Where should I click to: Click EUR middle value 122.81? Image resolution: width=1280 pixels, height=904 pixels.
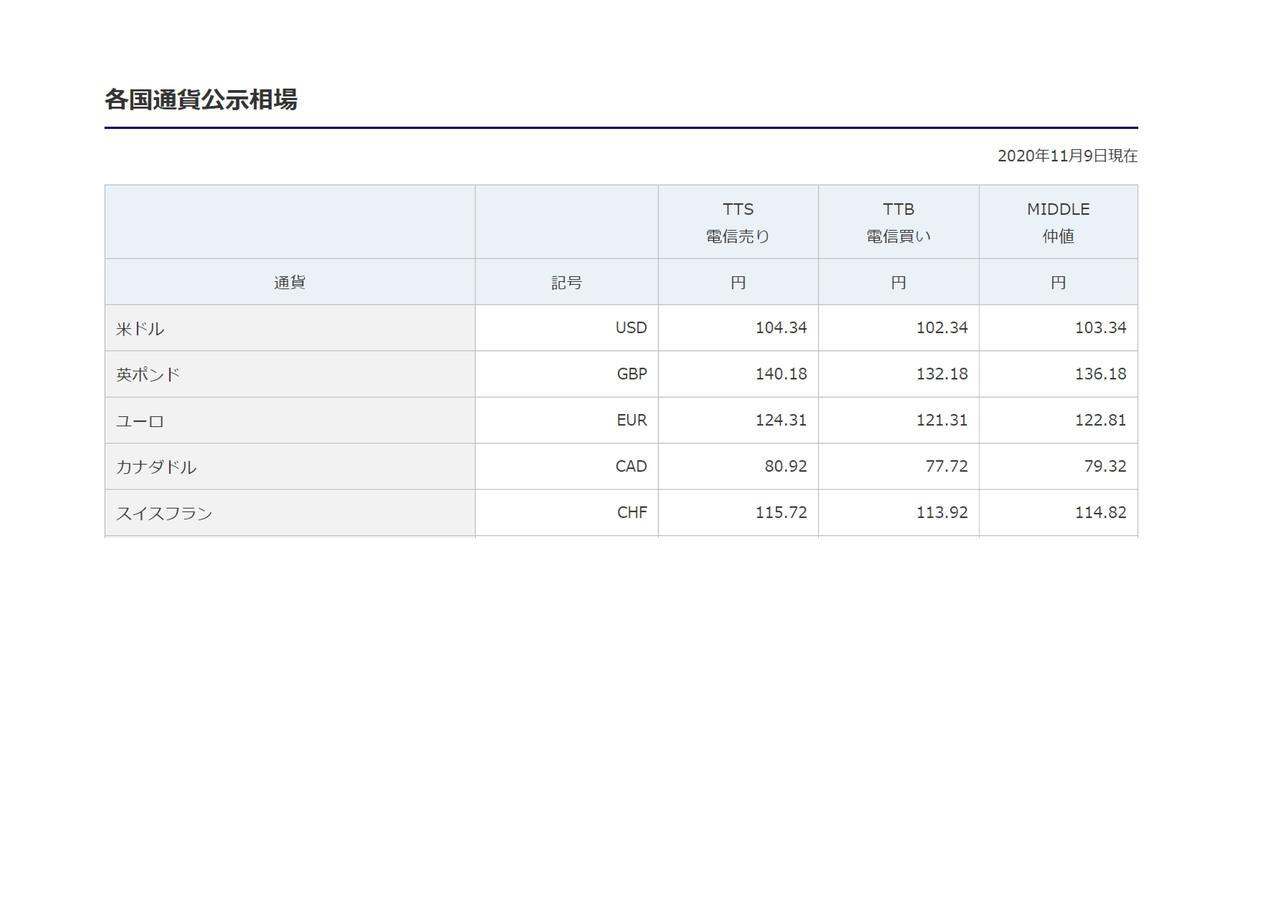click(x=1100, y=420)
